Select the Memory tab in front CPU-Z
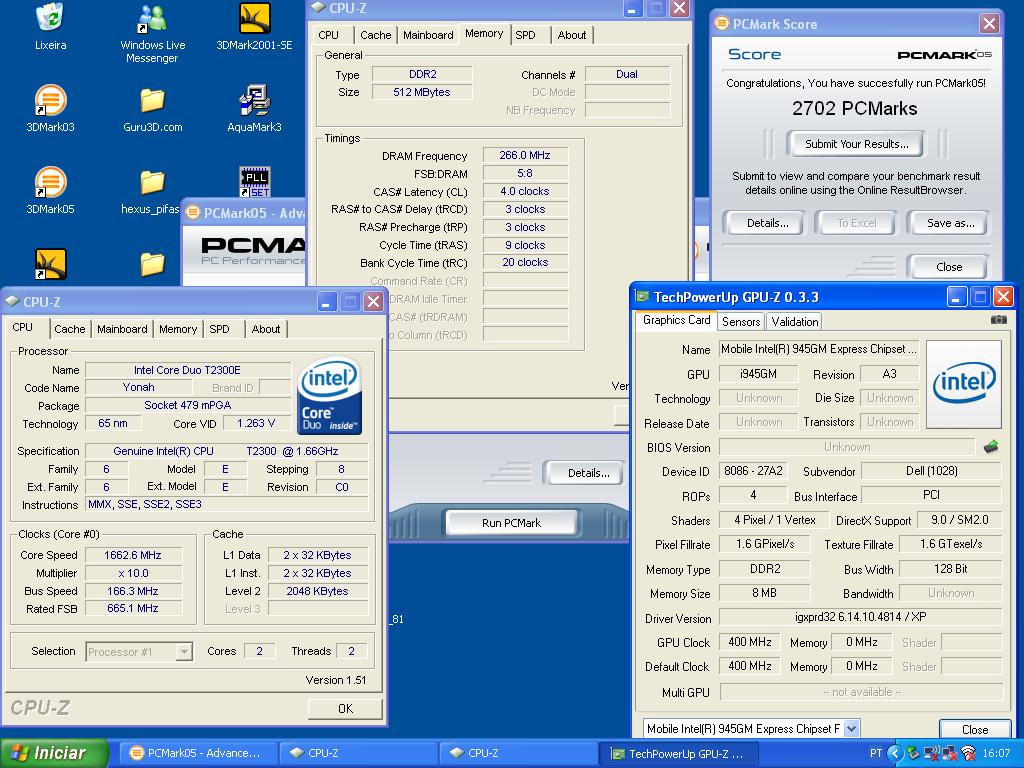The height and width of the screenshot is (768, 1024). (178, 329)
